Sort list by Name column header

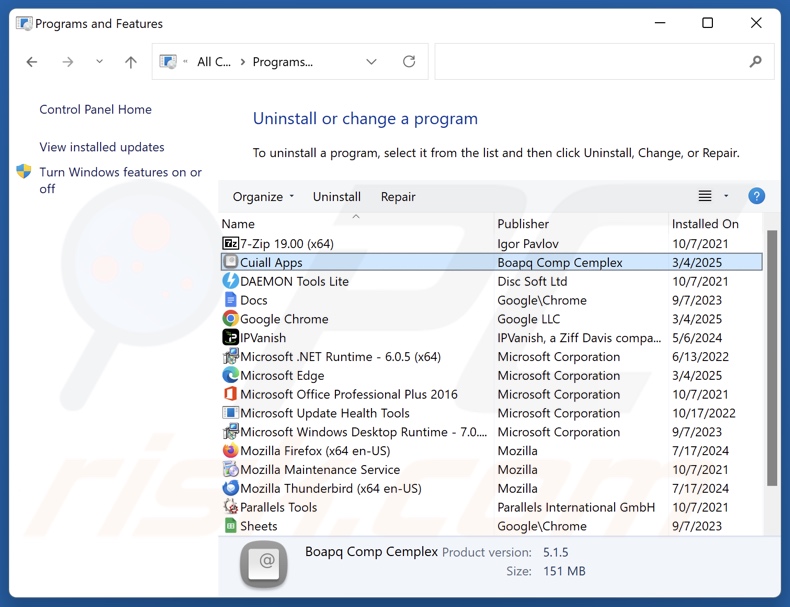(x=238, y=224)
